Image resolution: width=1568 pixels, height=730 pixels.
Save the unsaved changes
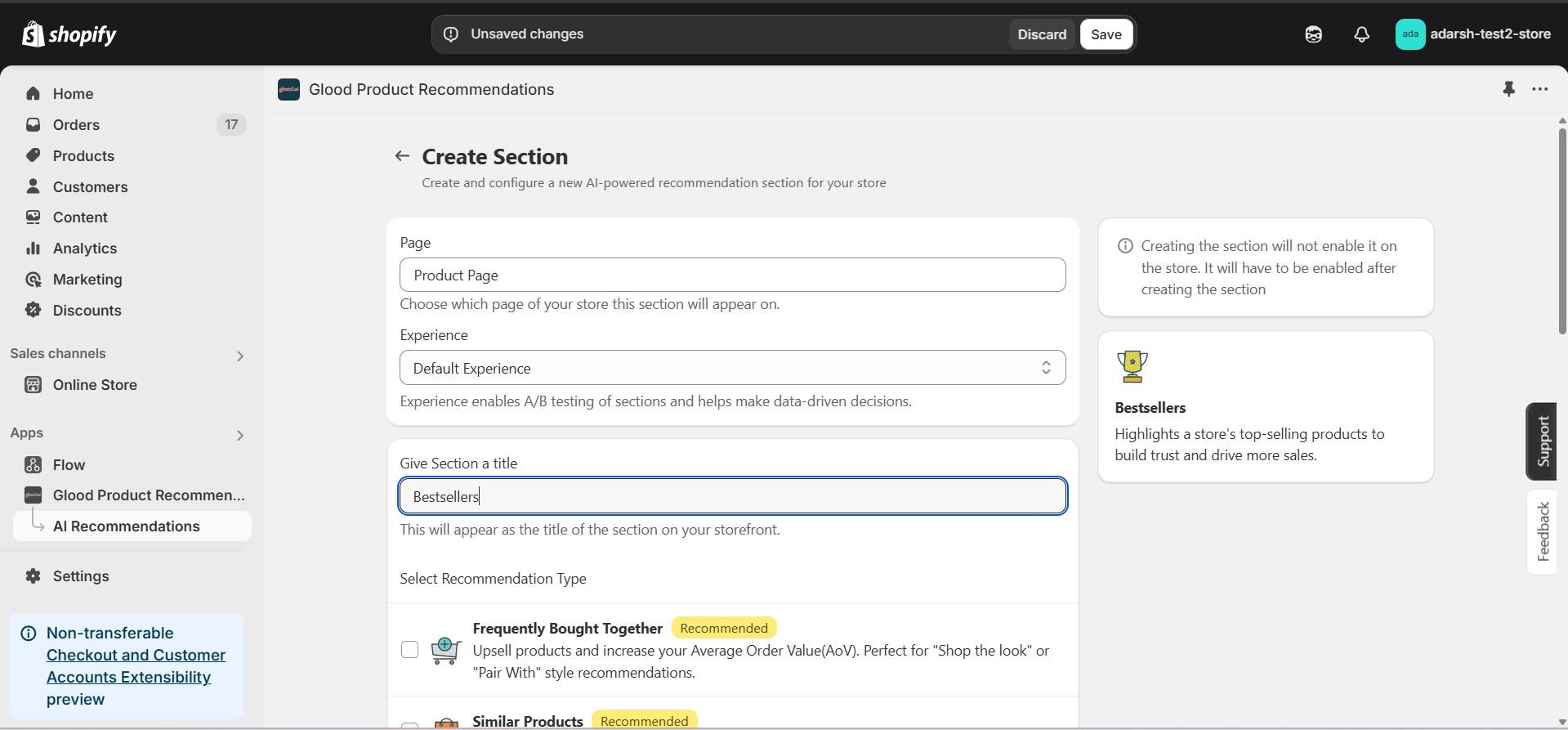[1106, 34]
